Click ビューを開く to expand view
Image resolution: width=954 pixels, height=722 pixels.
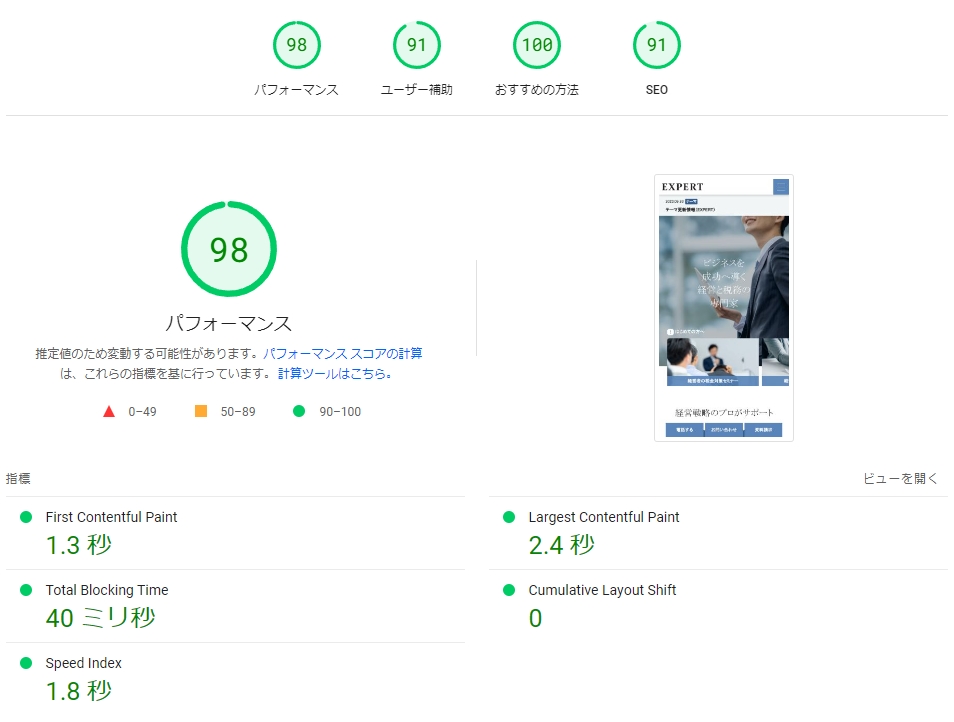coord(900,479)
